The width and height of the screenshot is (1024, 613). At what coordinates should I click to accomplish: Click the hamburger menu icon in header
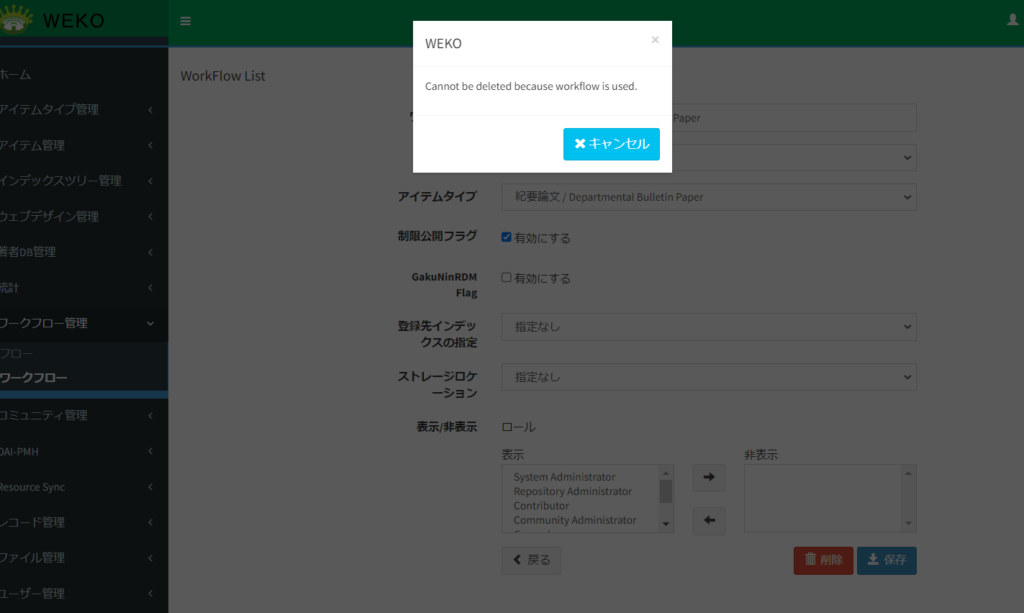(x=185, y=21)
